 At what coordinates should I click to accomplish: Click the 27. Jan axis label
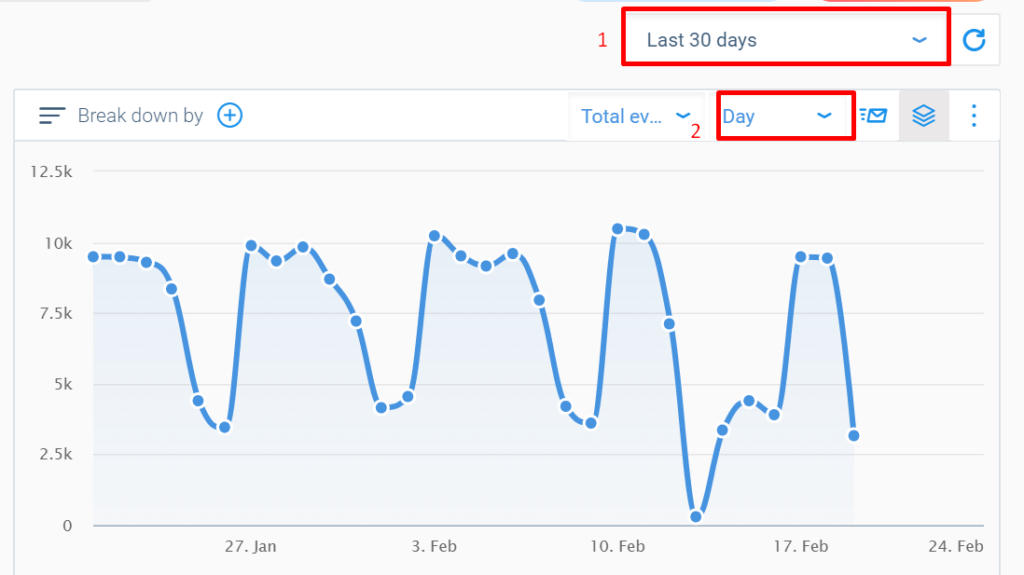coord(251,546)
